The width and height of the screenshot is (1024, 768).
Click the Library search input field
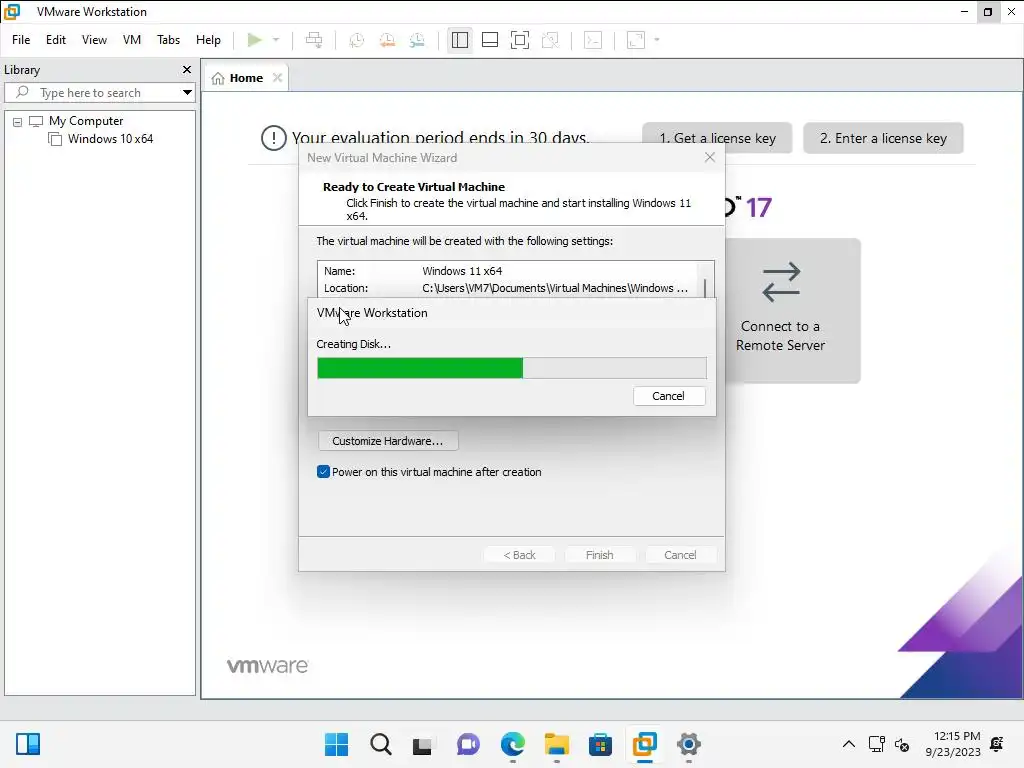(98, 93)
